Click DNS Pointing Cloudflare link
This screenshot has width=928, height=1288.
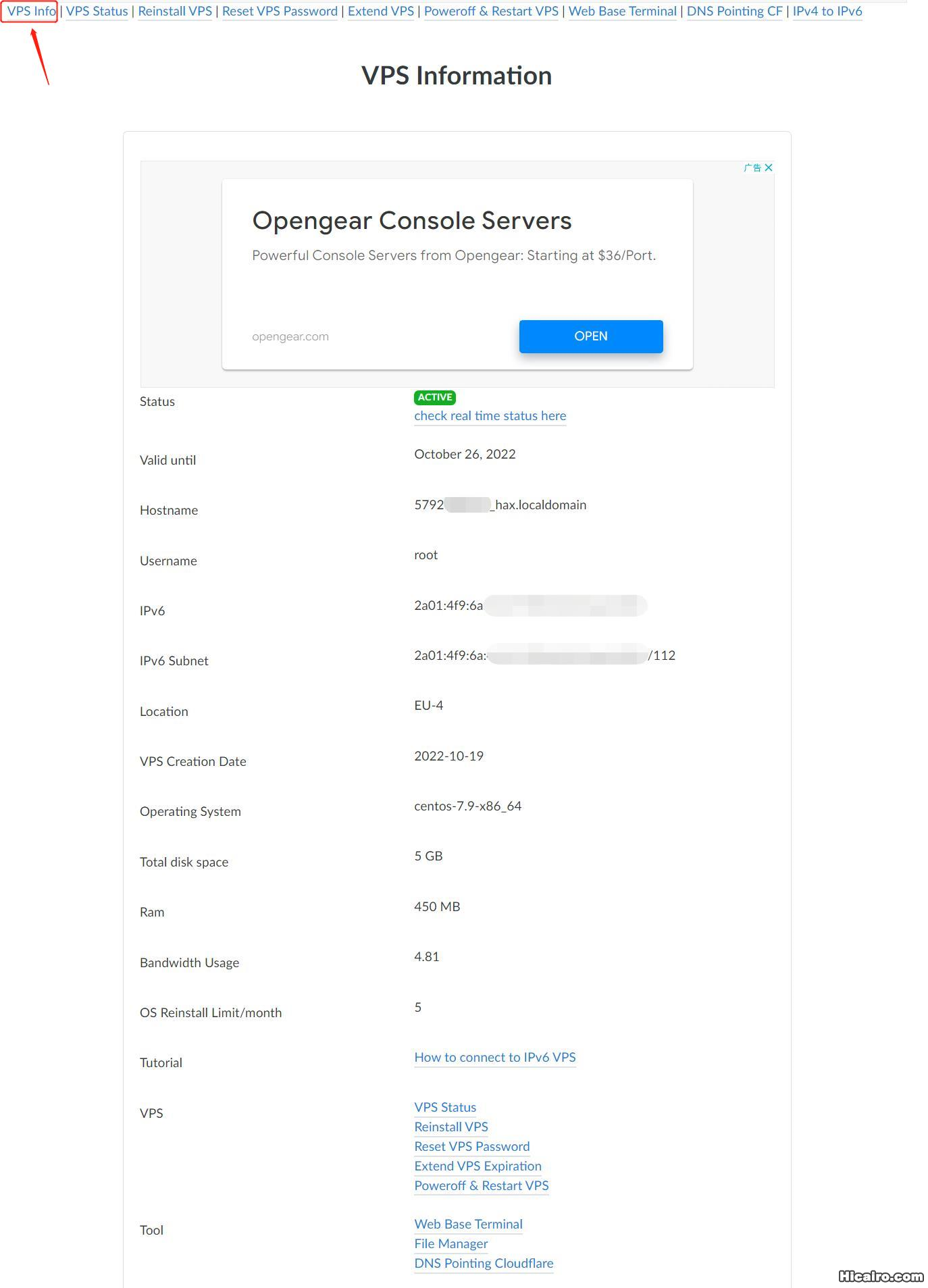484,1264
